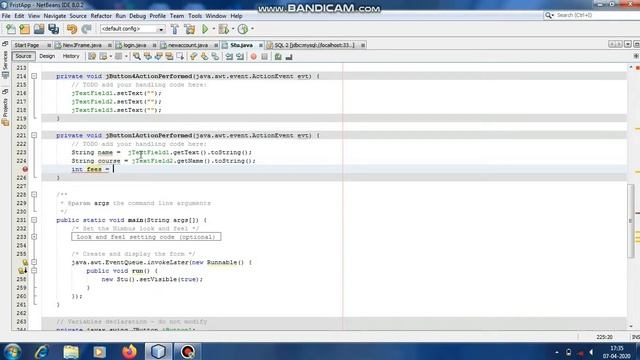This screenshot has height=360, width=640.
Task: Switch to History view
Action: click(71, 56)
